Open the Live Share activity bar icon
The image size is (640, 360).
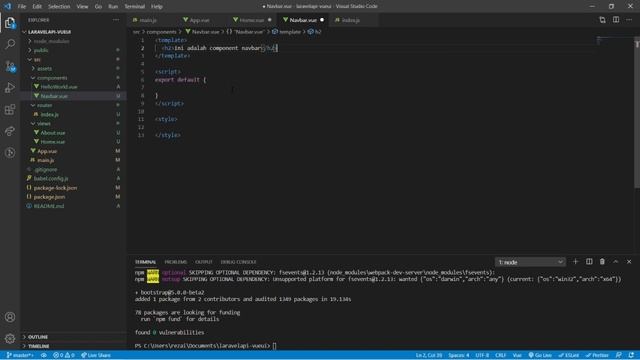click(10, 131)
